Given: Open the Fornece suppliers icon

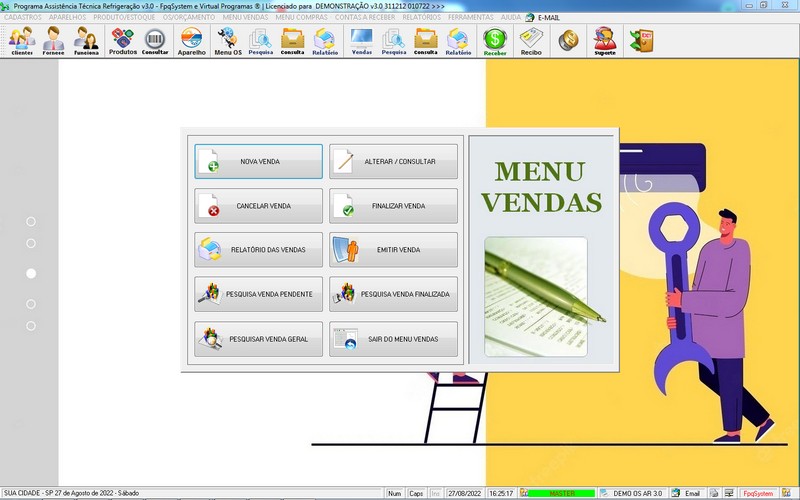Looking at the screenshot, I should click(x=54, y=41).
